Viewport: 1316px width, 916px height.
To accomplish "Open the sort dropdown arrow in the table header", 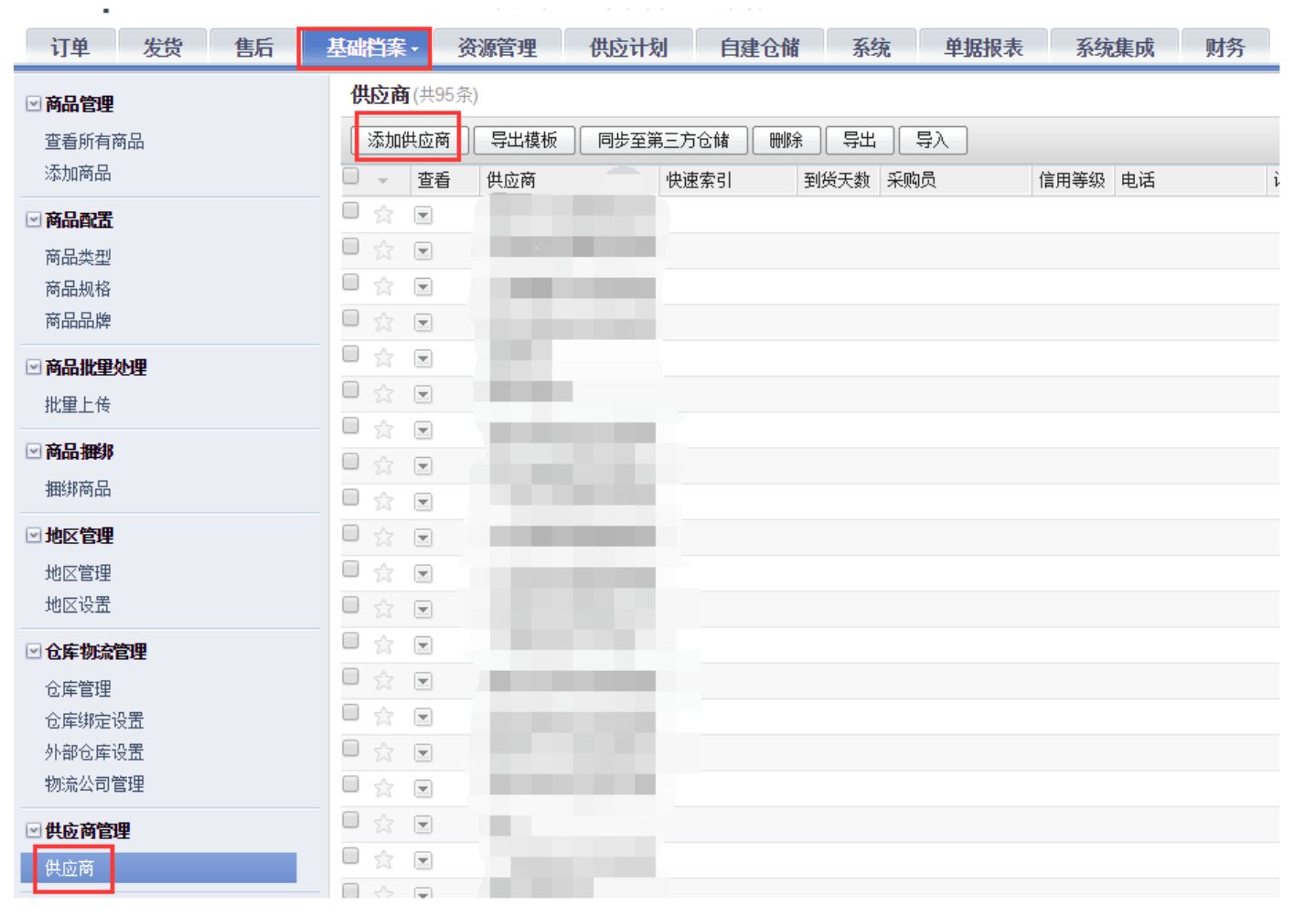I will [381, 180].
